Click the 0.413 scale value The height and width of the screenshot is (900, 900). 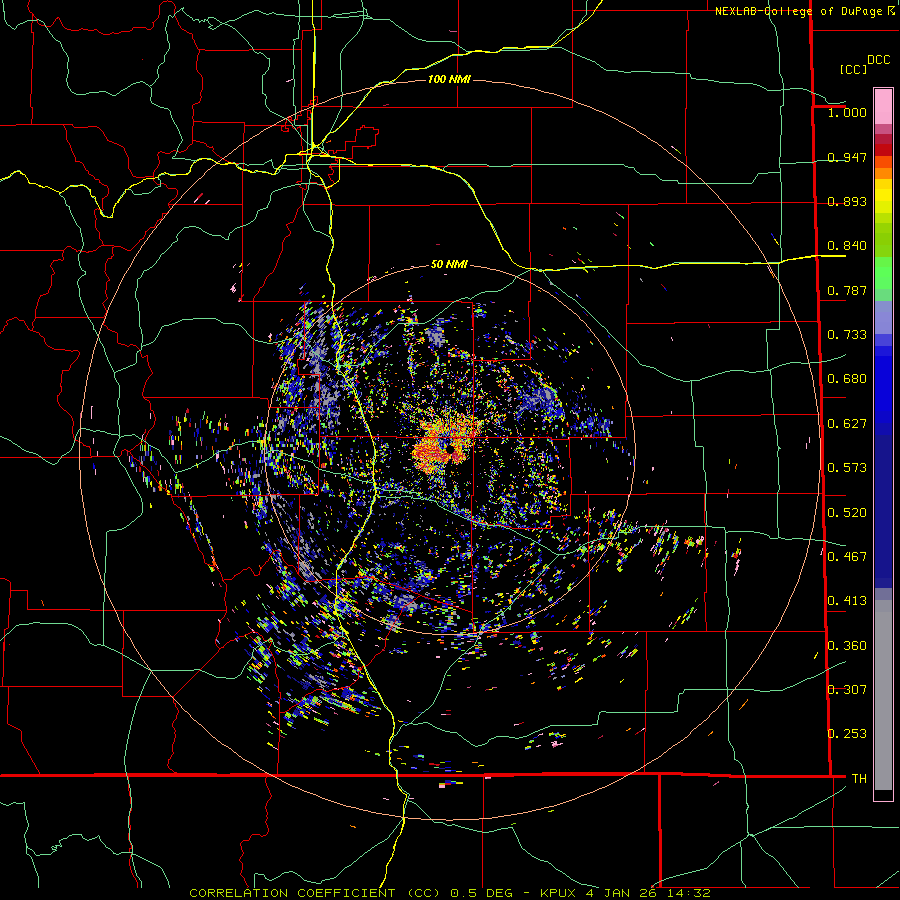coord(847,601)
